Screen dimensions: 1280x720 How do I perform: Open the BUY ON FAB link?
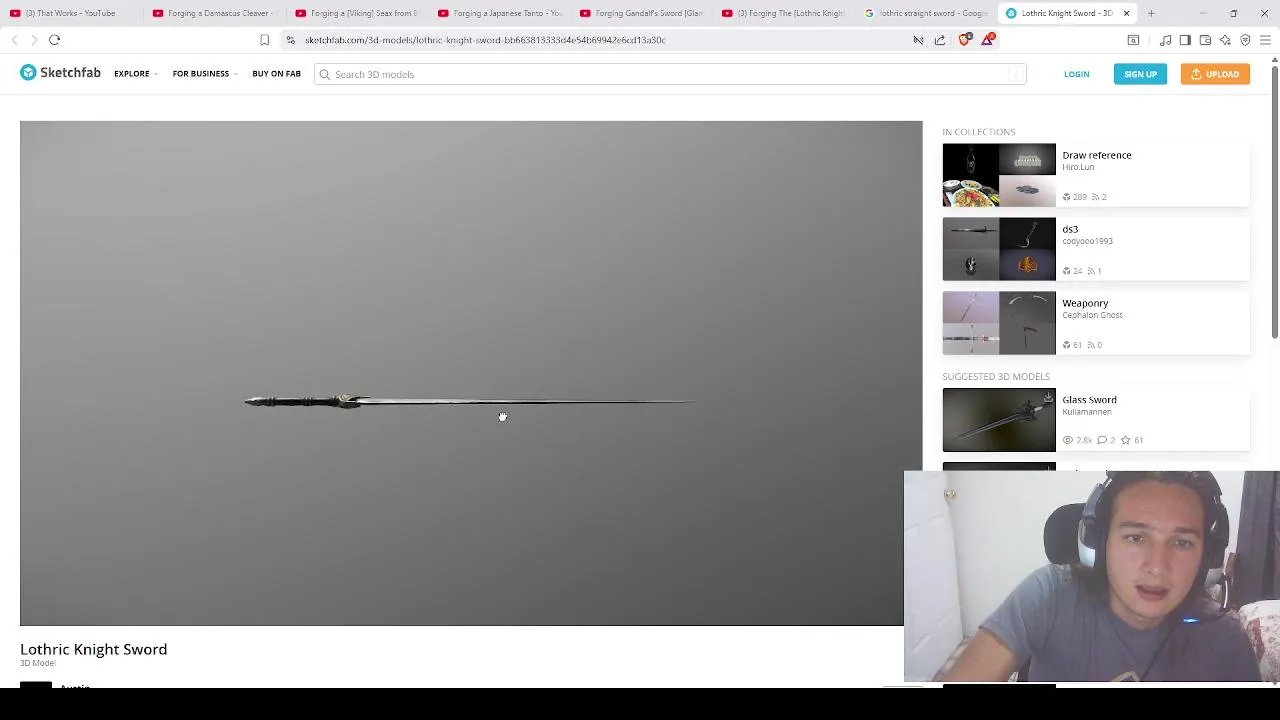[x=276, y=74]
